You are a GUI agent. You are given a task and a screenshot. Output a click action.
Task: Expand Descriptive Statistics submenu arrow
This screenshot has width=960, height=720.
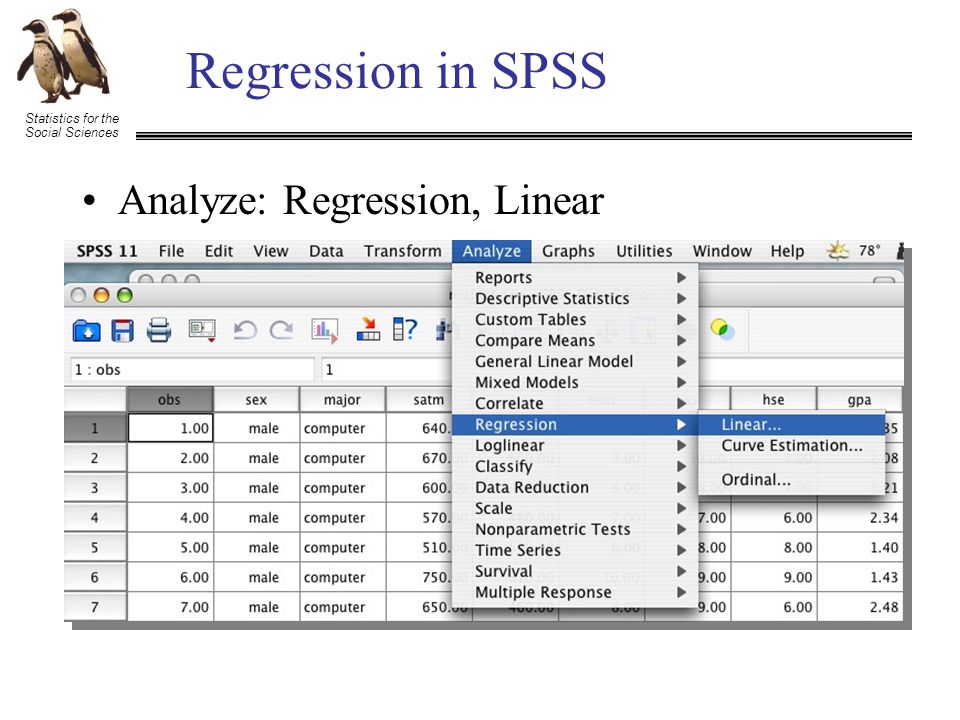coord(681,298)
